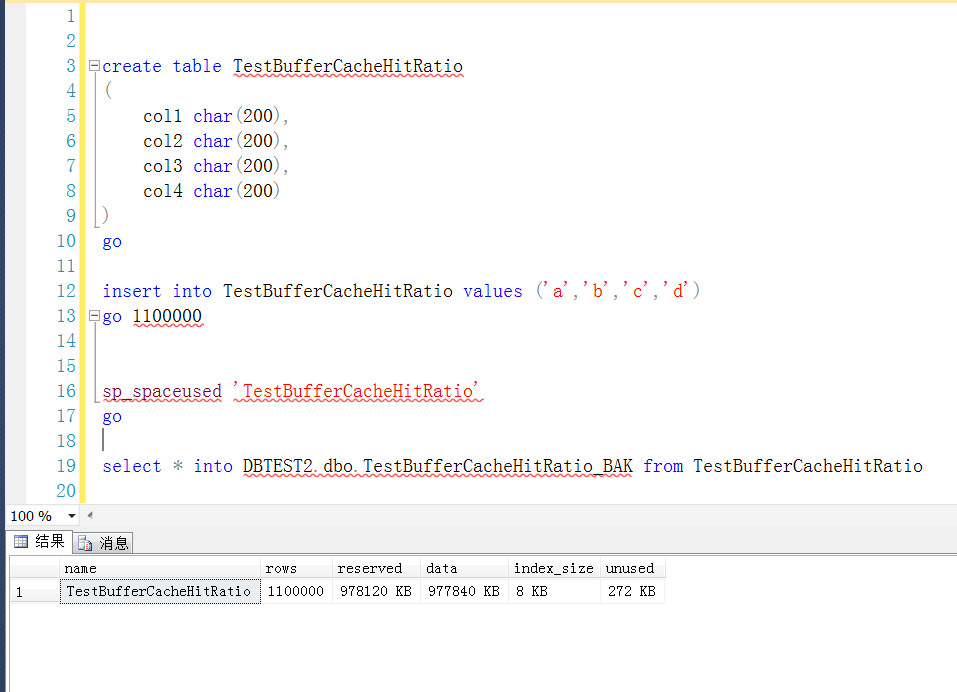
Task: Select row 1 header in results grid
Action: point(35,591)
